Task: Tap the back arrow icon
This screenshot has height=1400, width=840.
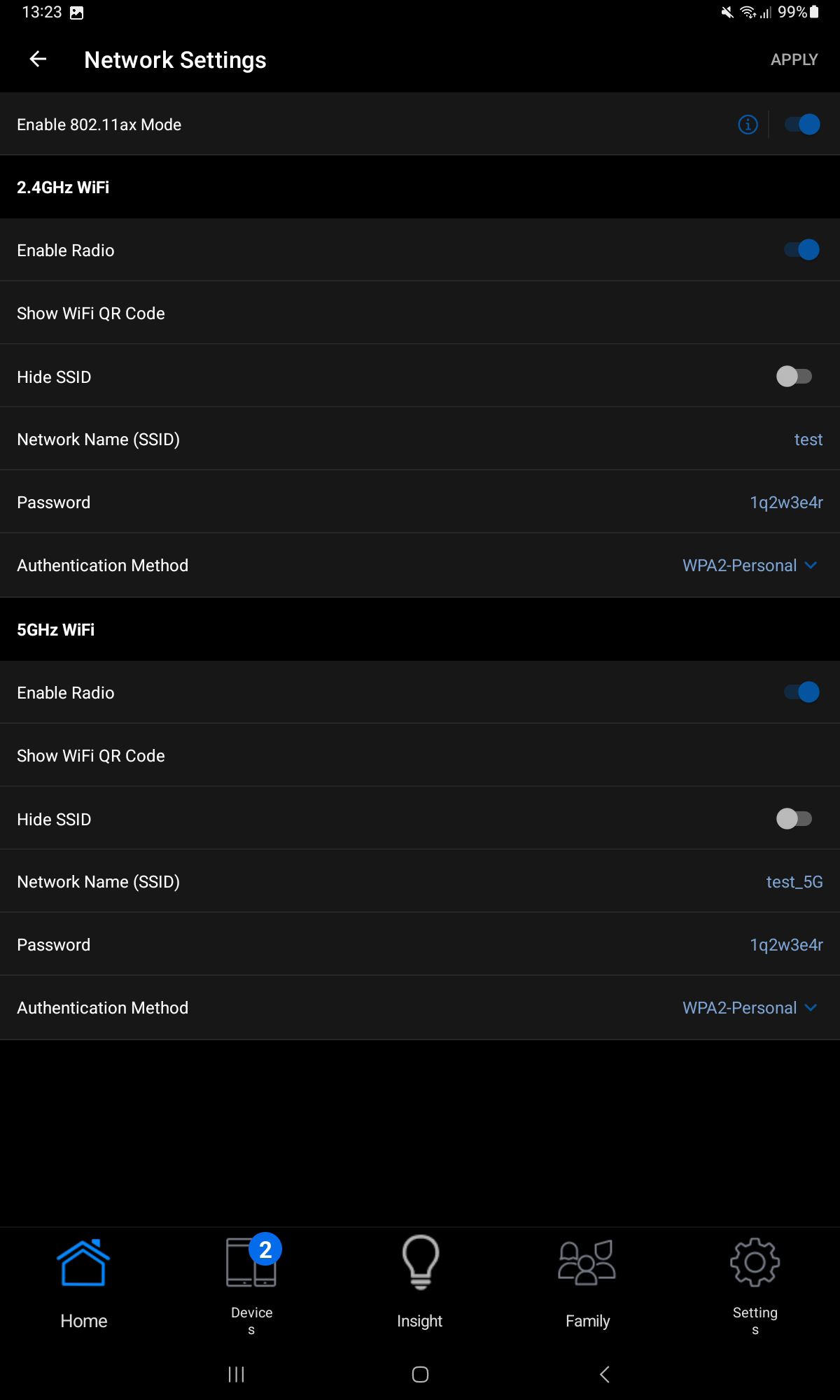Action: tap(38, 59)
